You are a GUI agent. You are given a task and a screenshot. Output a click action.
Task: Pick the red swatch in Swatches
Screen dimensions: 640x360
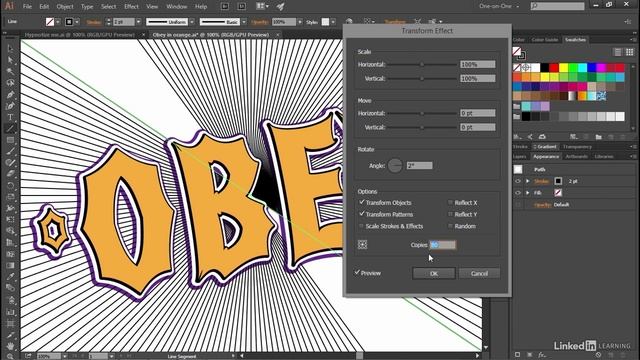tap(554, 67)
